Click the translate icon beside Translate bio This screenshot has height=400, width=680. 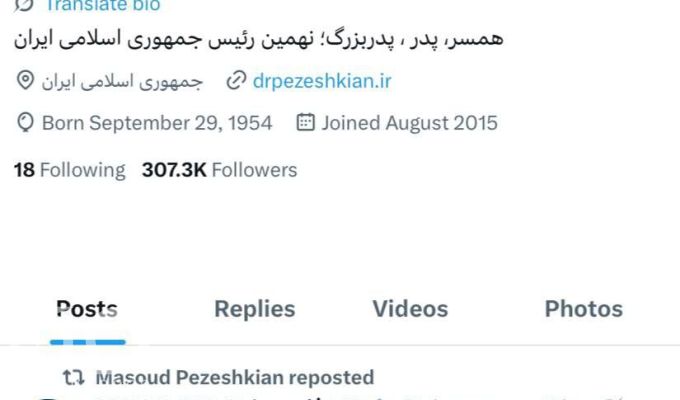pos(24,5)
